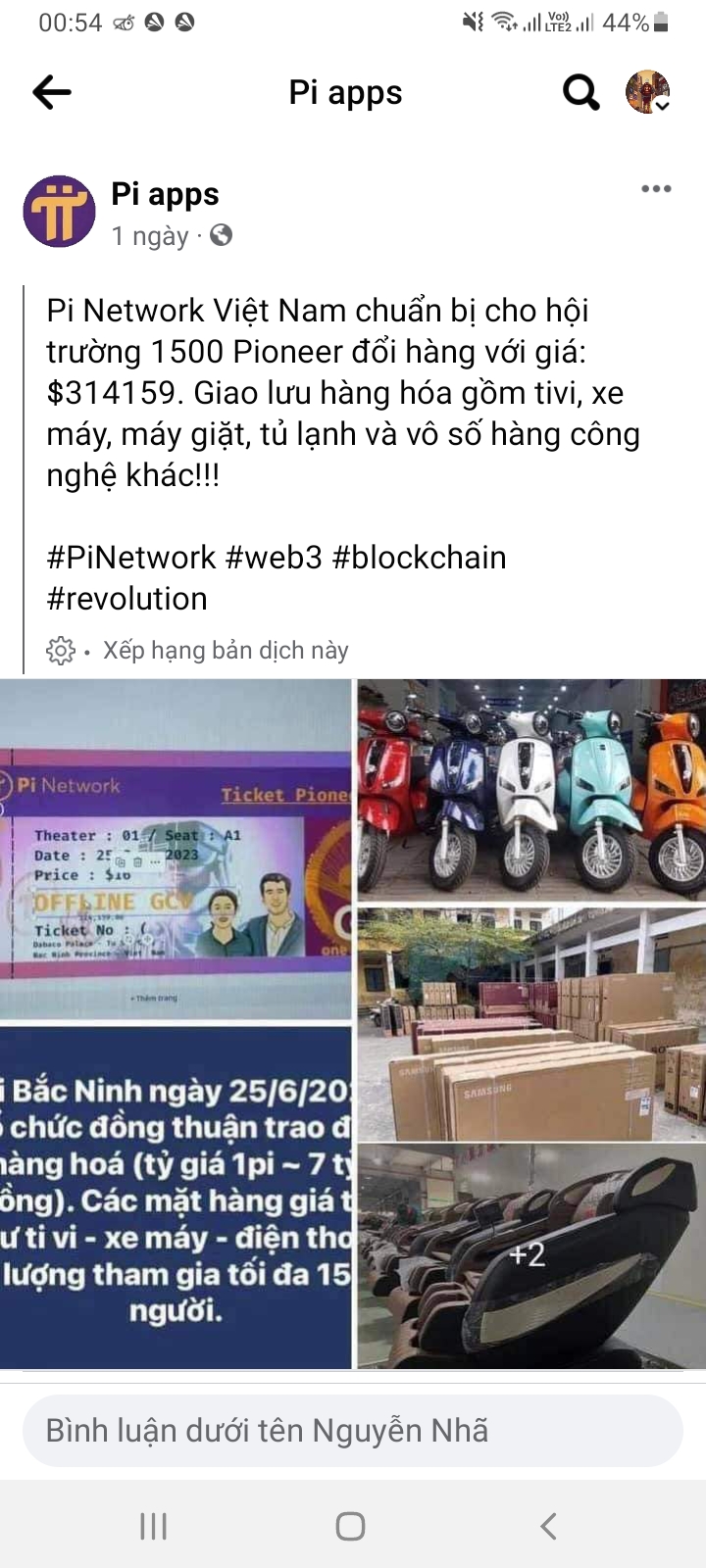View +2 more photos massage chair
This screenshot has height=1568, width=706.
pos(531,1255)
